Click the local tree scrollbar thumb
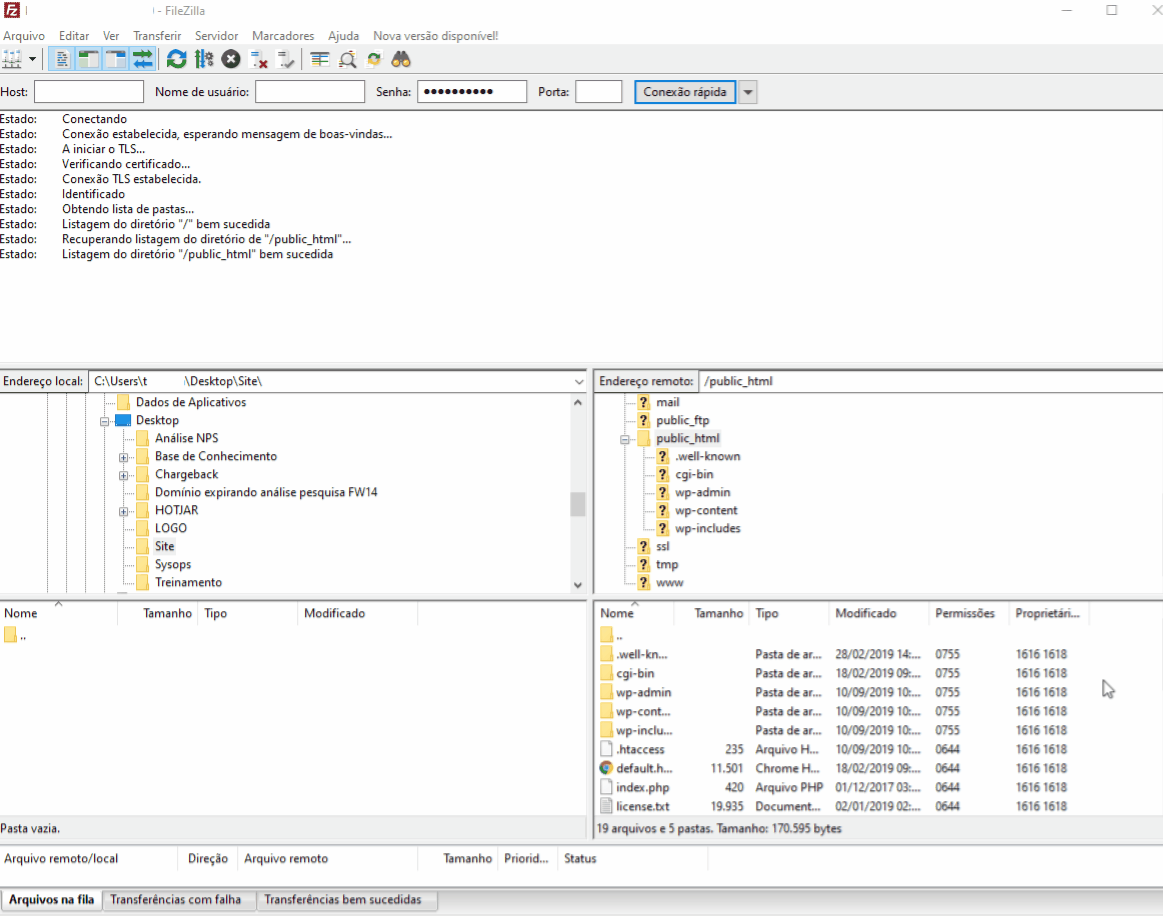This screenshot has height=916, width=1163. 578,504
